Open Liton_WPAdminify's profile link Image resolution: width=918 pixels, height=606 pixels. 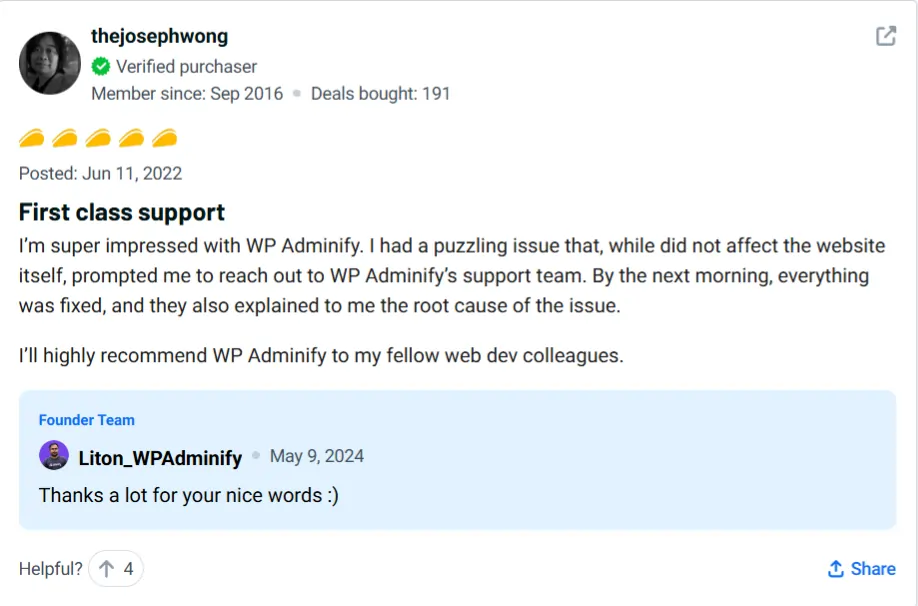[x=161, y=456]
